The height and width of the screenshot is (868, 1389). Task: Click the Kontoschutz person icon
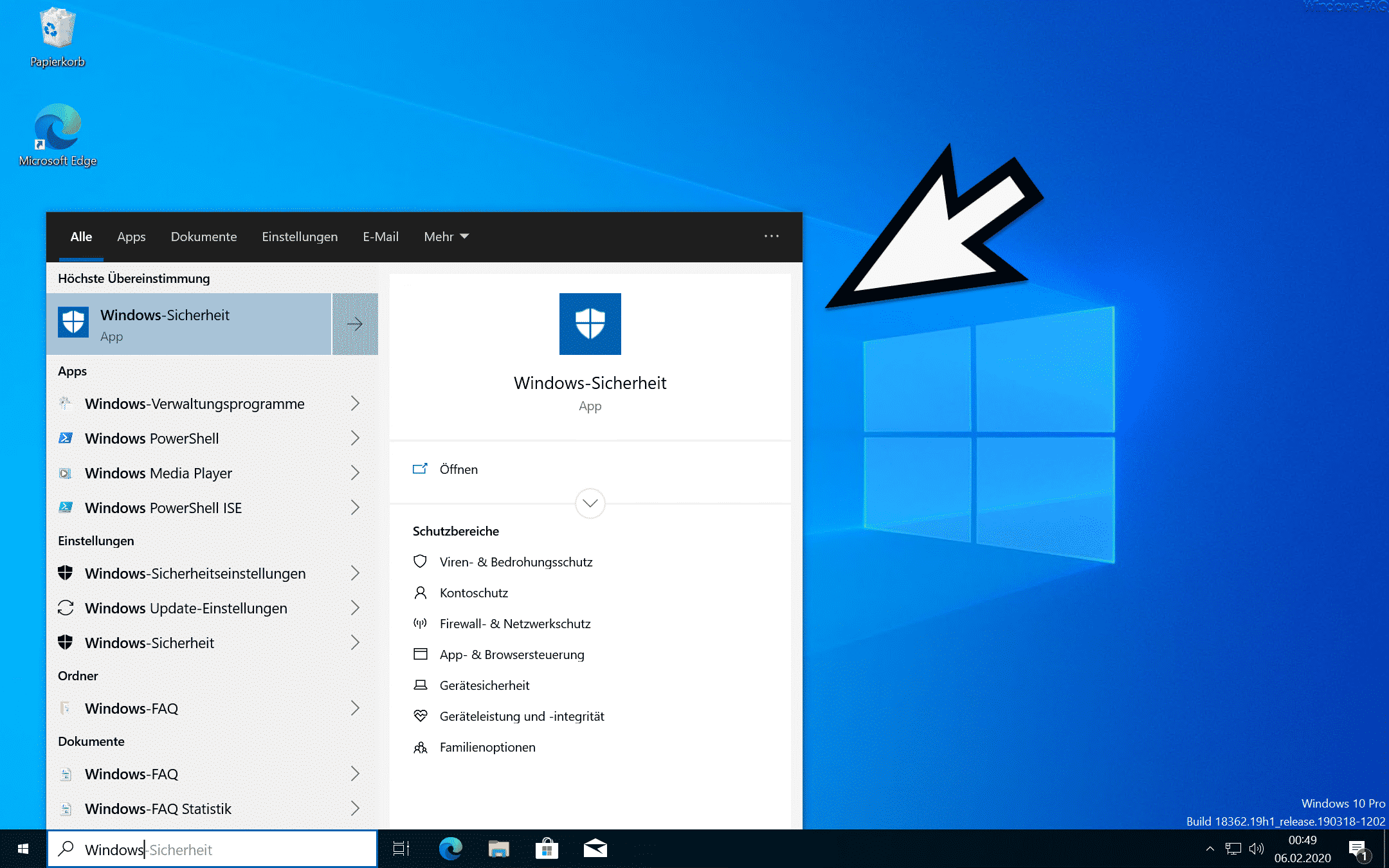420,592
